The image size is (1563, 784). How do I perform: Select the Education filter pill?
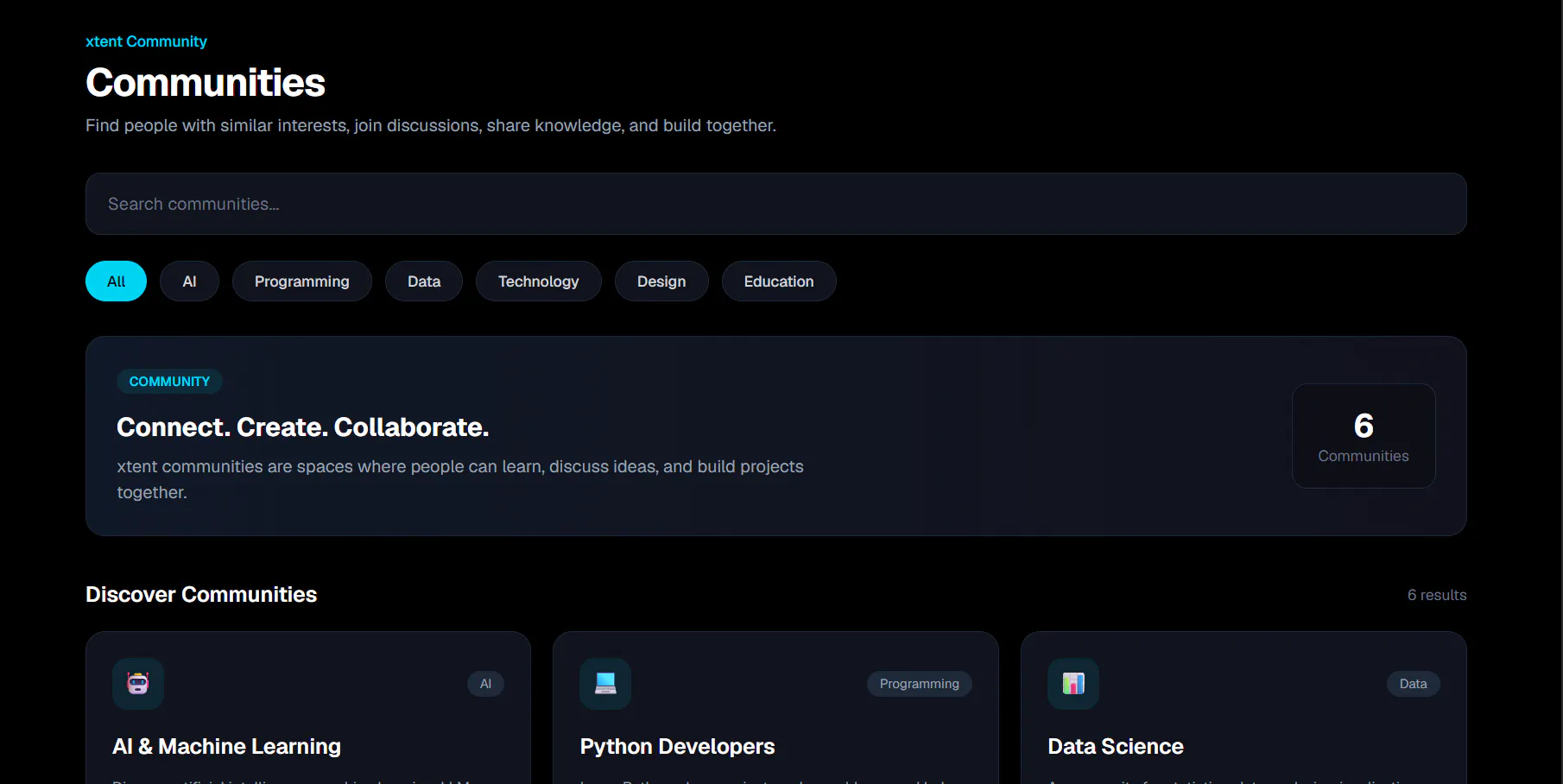[x=779, y=281]
